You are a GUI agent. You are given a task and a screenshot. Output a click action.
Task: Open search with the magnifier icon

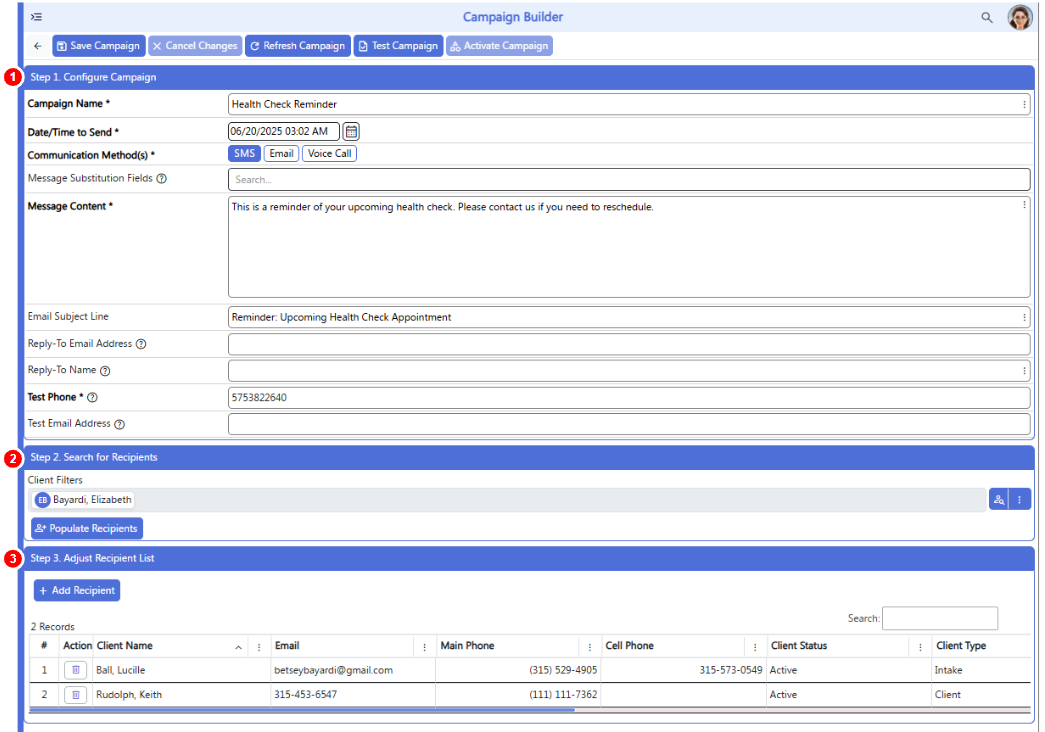pyautogui.click(x=986, y=17)
